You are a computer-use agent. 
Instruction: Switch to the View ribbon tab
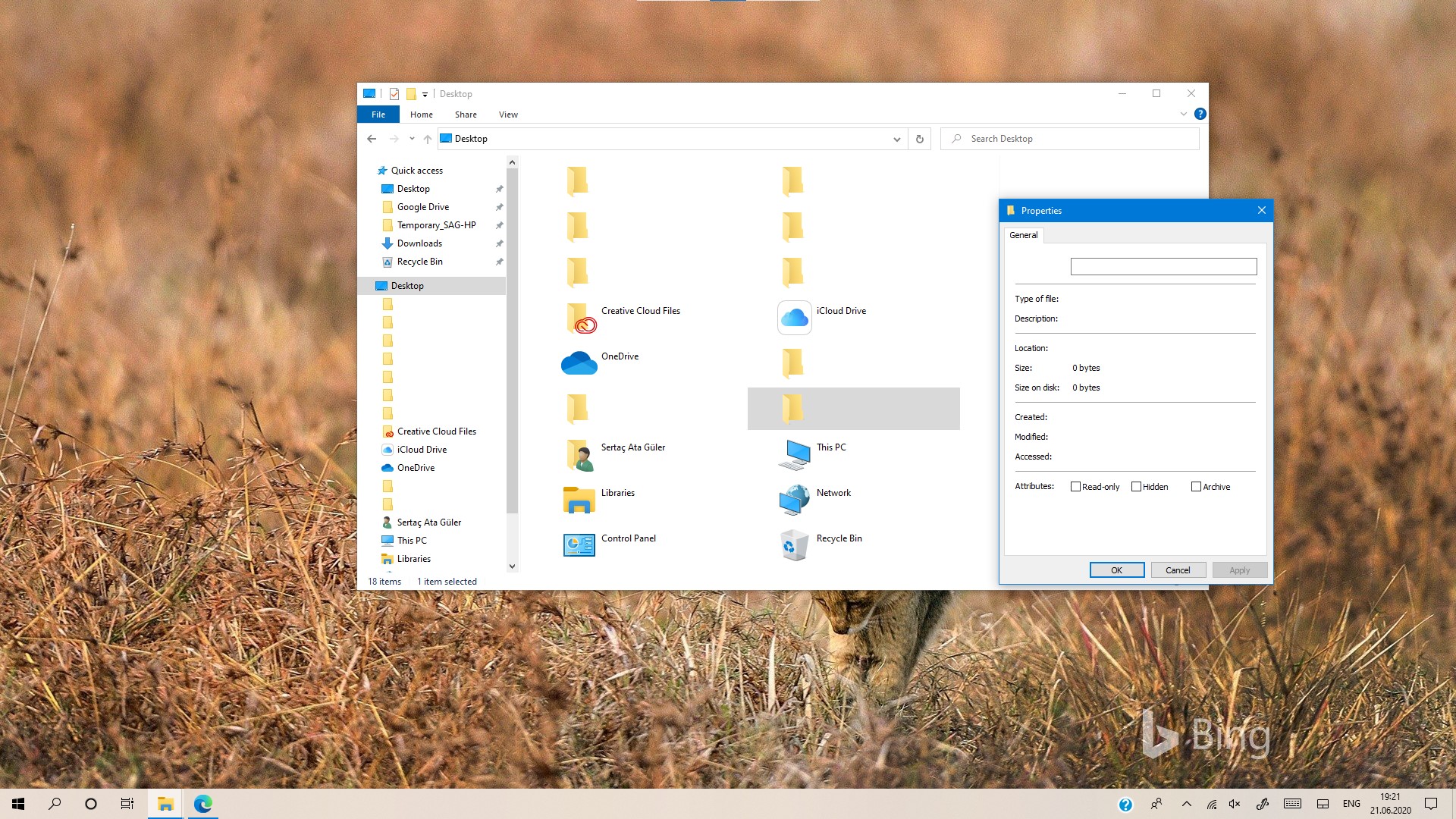tap(507, 115)
